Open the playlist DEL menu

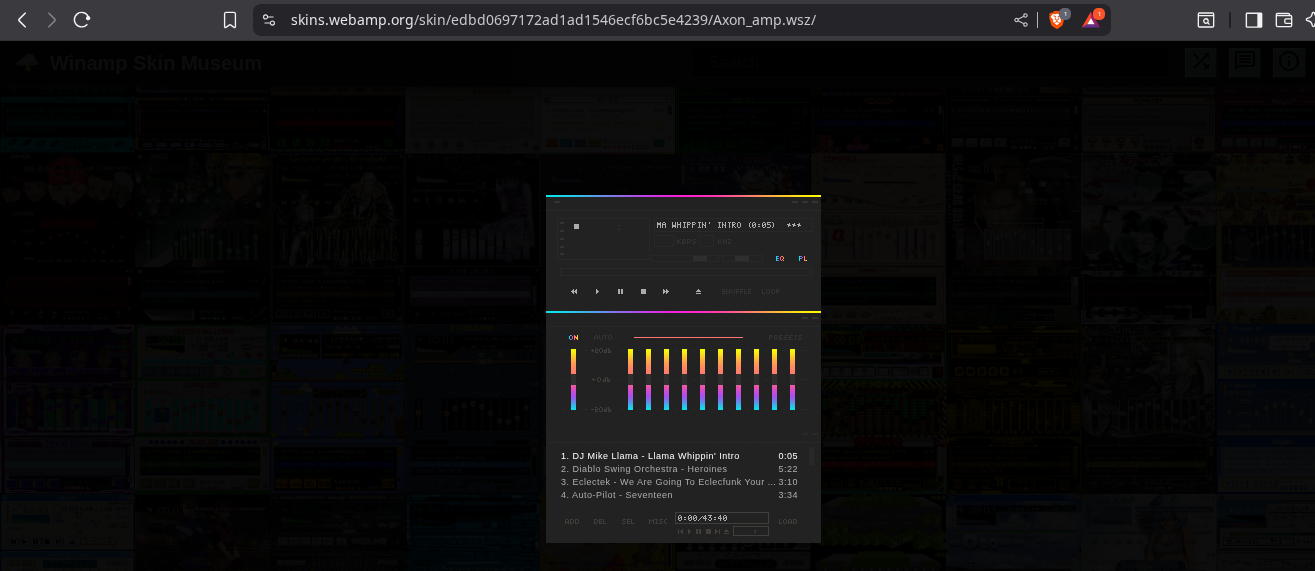pyautogui.click(x=600, y=521)
